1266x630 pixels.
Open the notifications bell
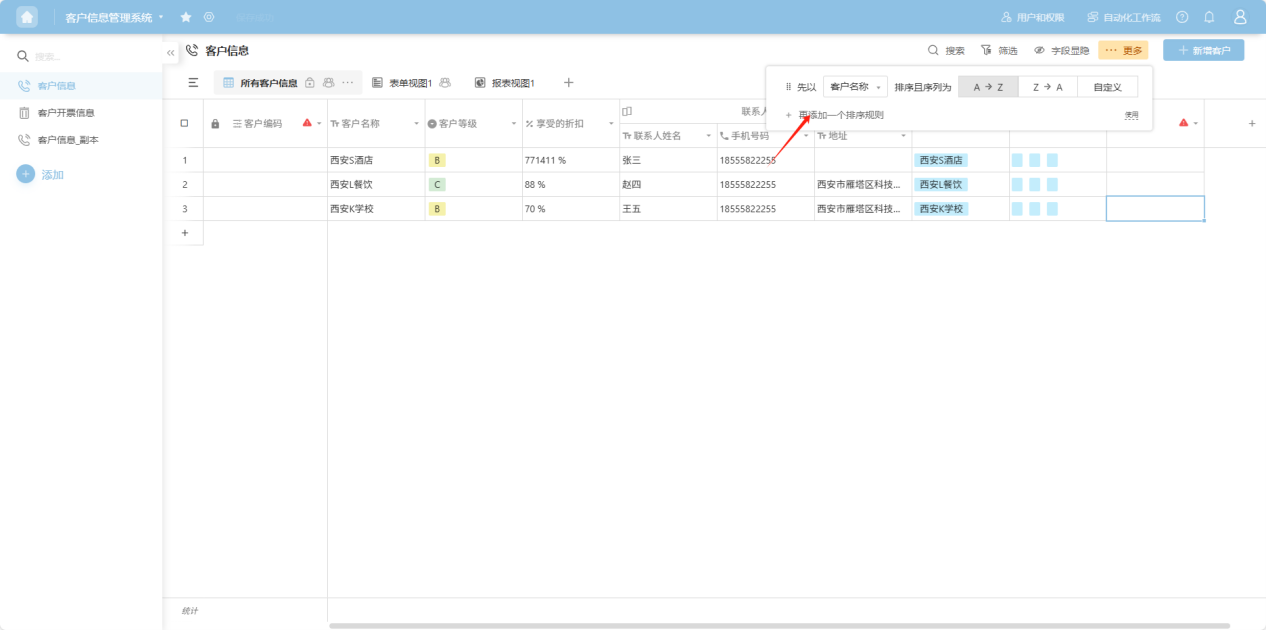[1209, 17]
